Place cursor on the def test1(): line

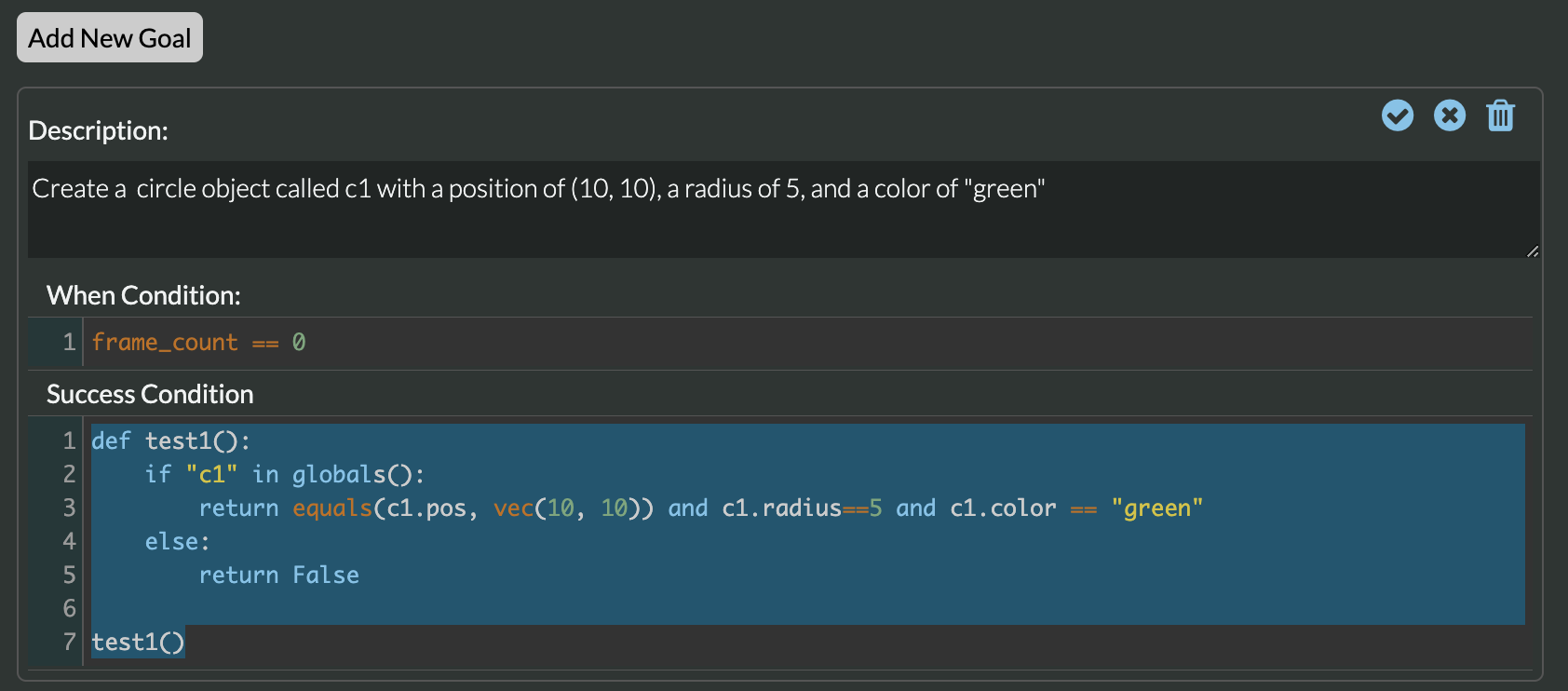(170, 441)
